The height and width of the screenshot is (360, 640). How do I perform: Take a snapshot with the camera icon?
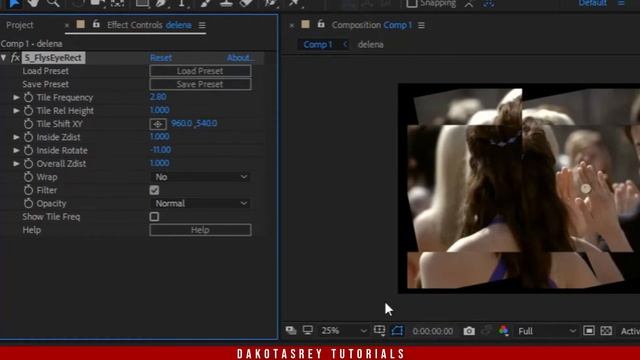click(x=469, y=331)
